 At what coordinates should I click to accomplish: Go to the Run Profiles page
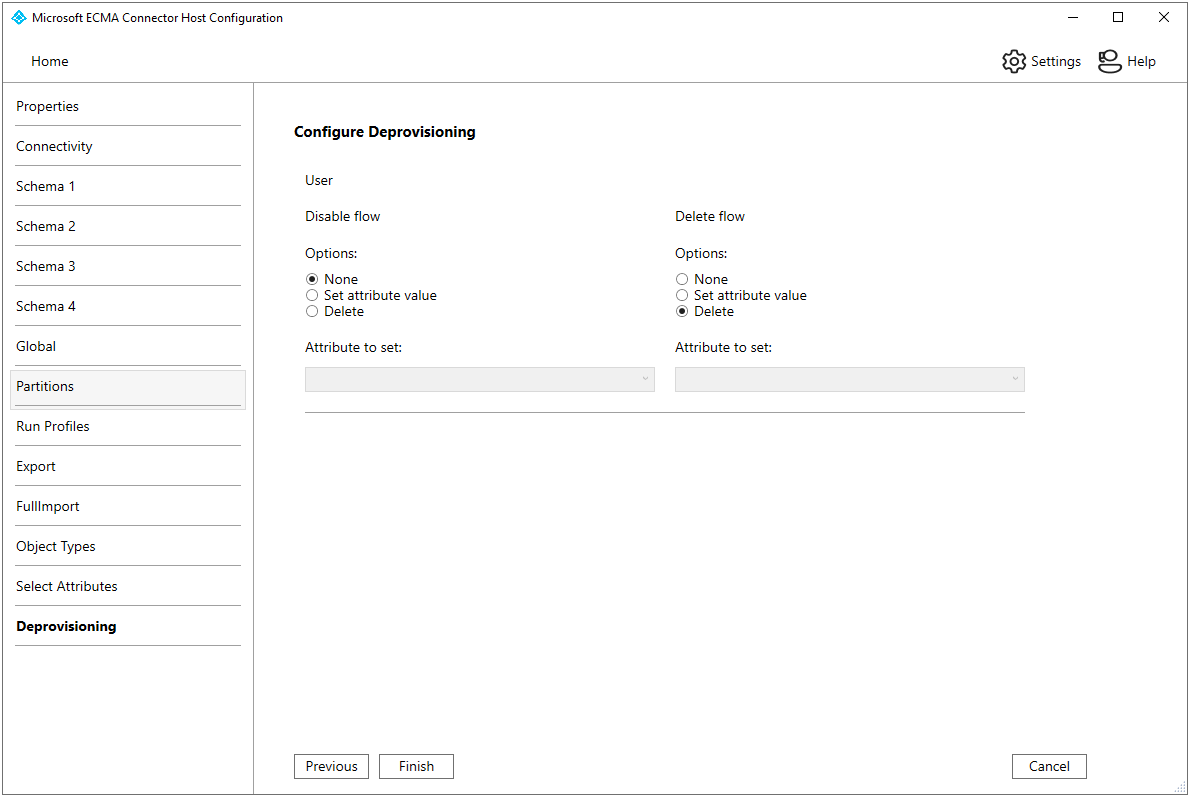click(53, 426)
